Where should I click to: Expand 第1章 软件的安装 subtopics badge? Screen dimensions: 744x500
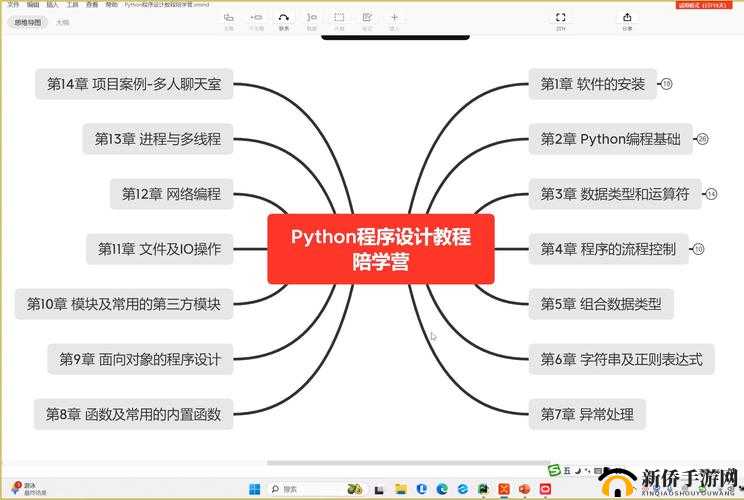[x=667, y=85]
